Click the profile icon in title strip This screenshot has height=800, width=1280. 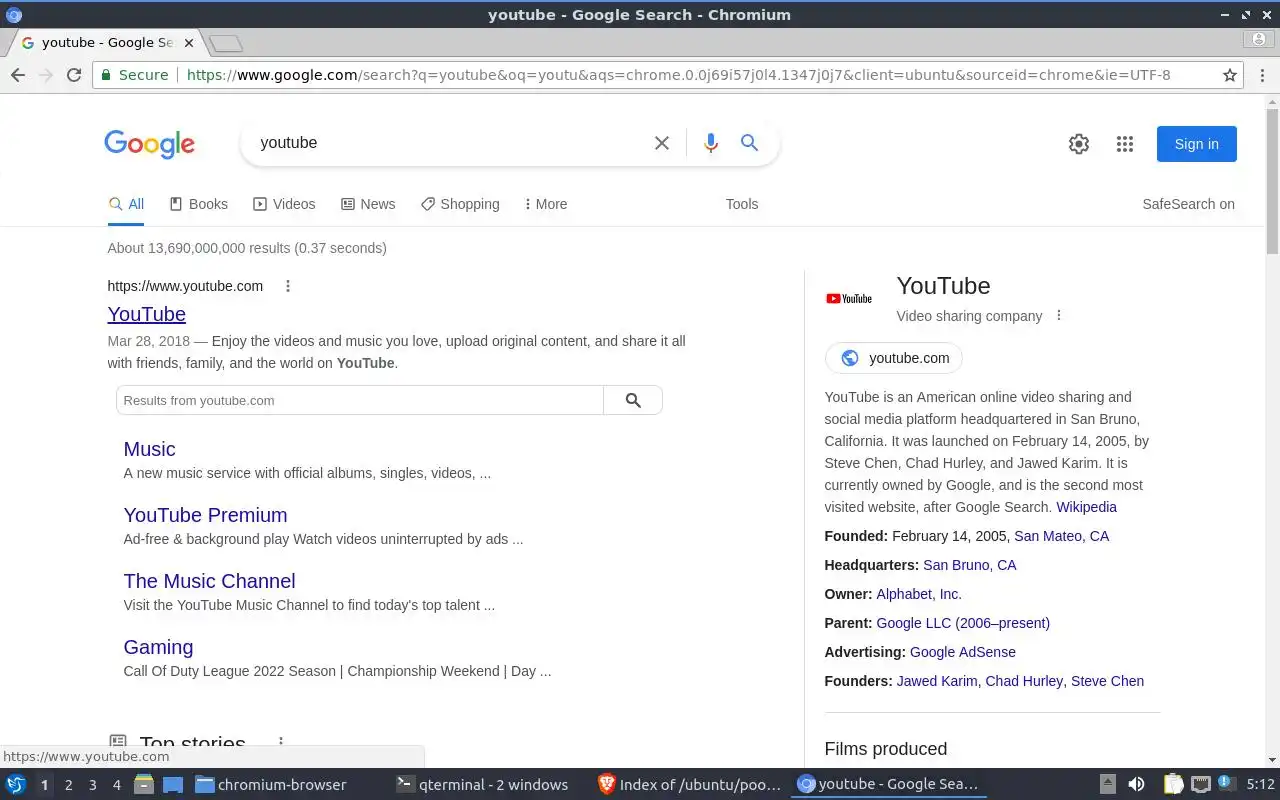point(1259,40)
